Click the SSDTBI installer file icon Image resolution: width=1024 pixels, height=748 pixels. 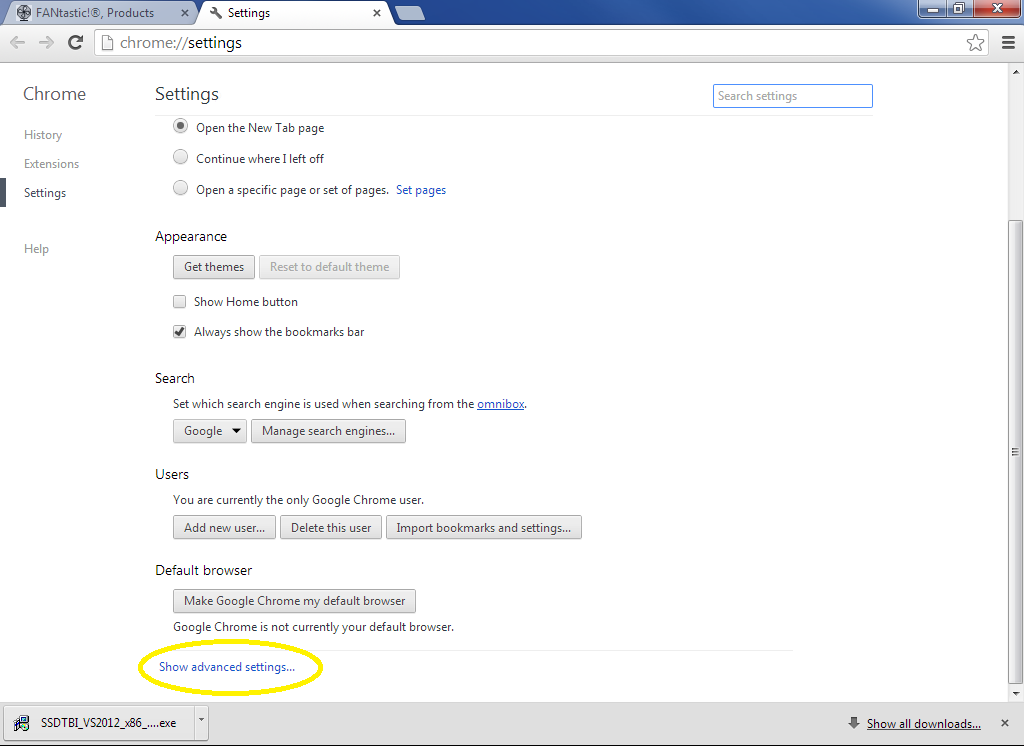click(x=22, y=723)
